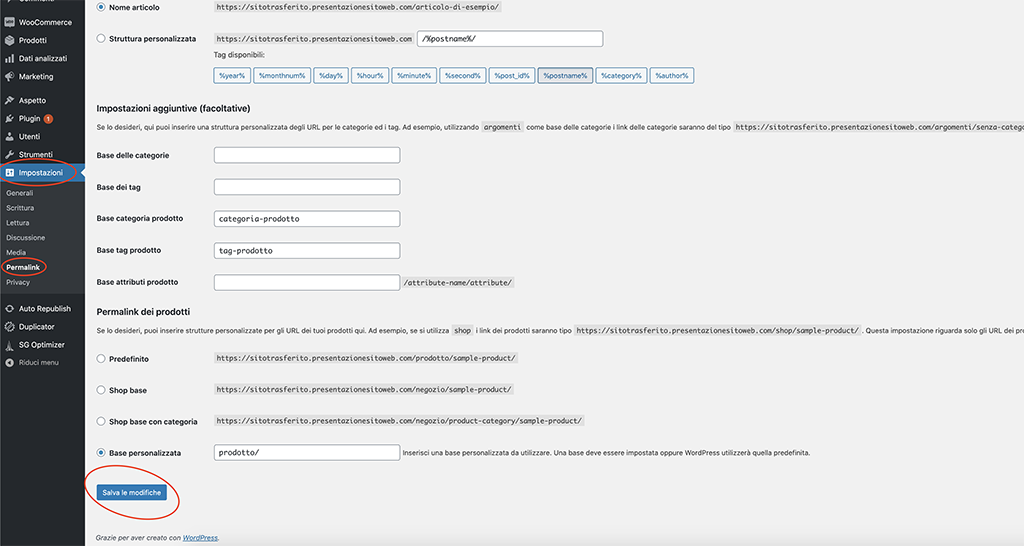Follow the WordPress footer link

click(200, 538)
